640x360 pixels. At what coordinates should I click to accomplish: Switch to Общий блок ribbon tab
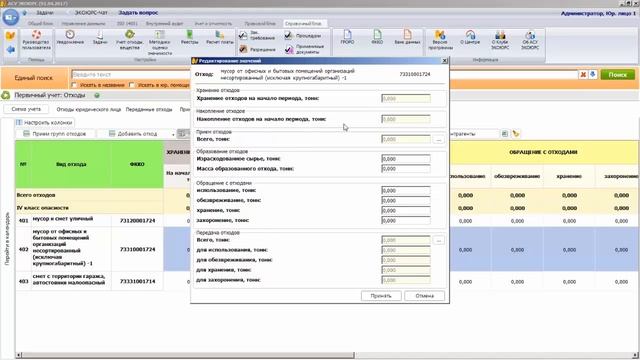(40, 24)
